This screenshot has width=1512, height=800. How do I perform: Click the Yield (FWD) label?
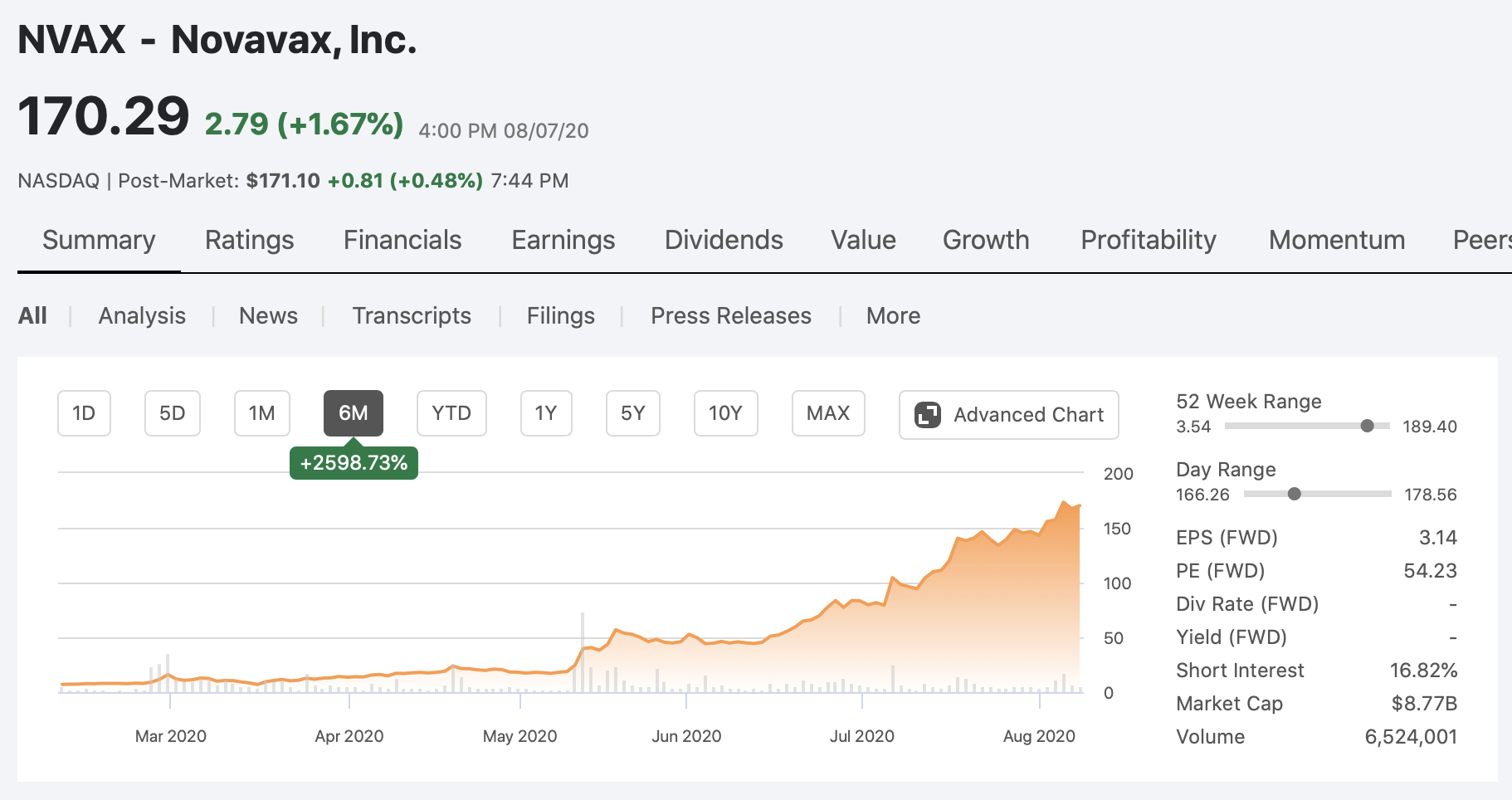tap(1232, 637)
